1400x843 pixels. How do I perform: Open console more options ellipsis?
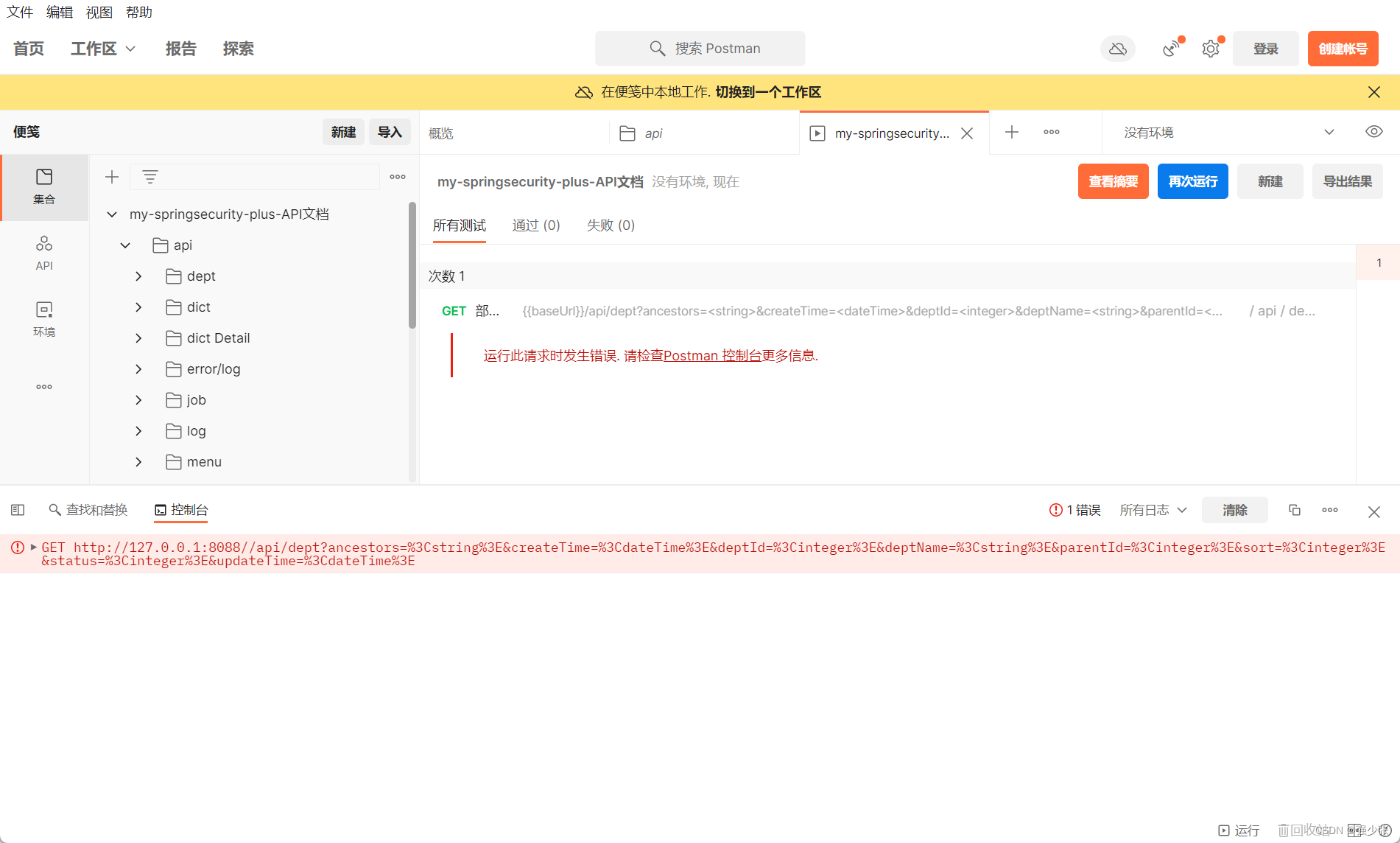[1330, 510]
